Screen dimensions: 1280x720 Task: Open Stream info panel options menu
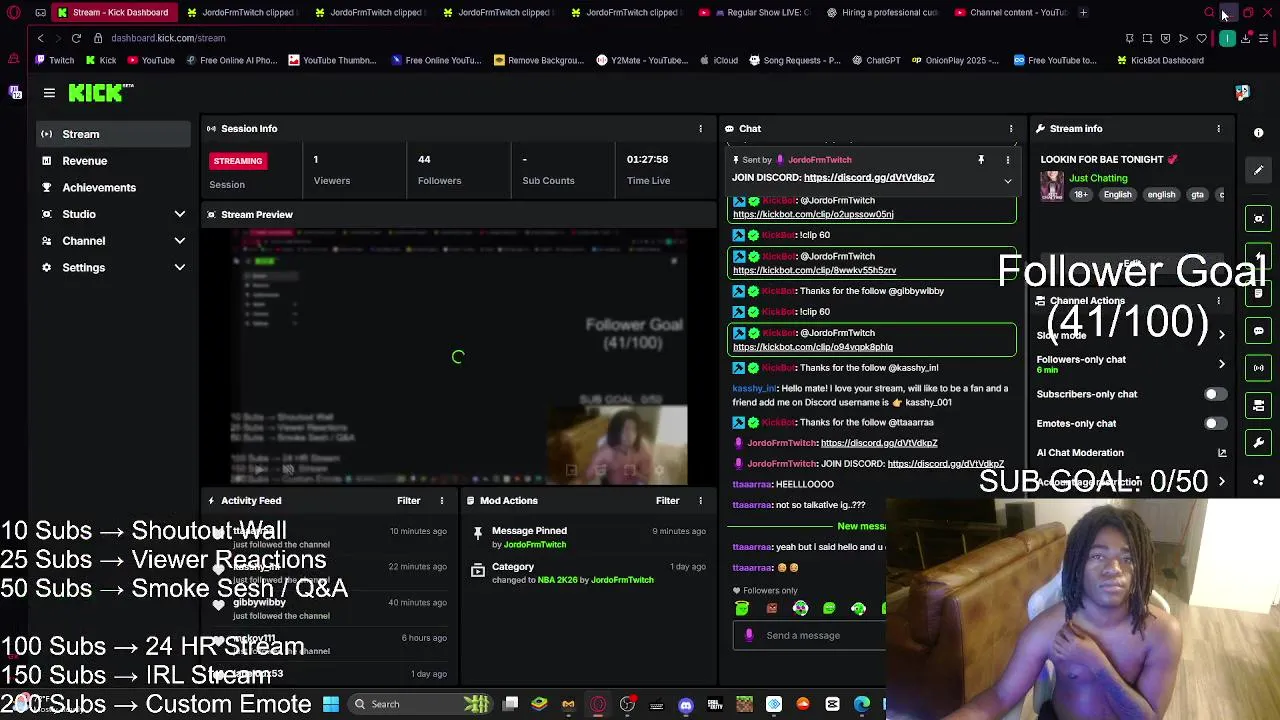click(1218, 129)
